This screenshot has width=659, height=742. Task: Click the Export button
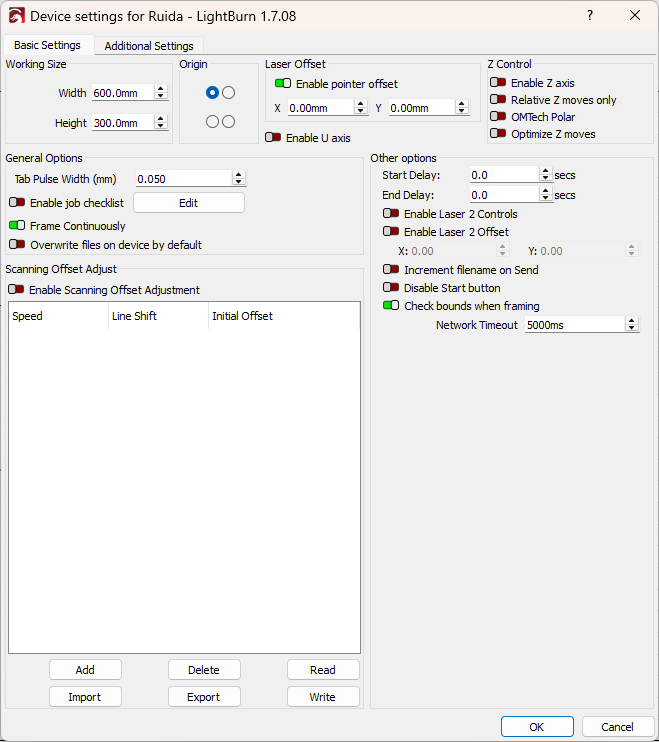[204, 697]
